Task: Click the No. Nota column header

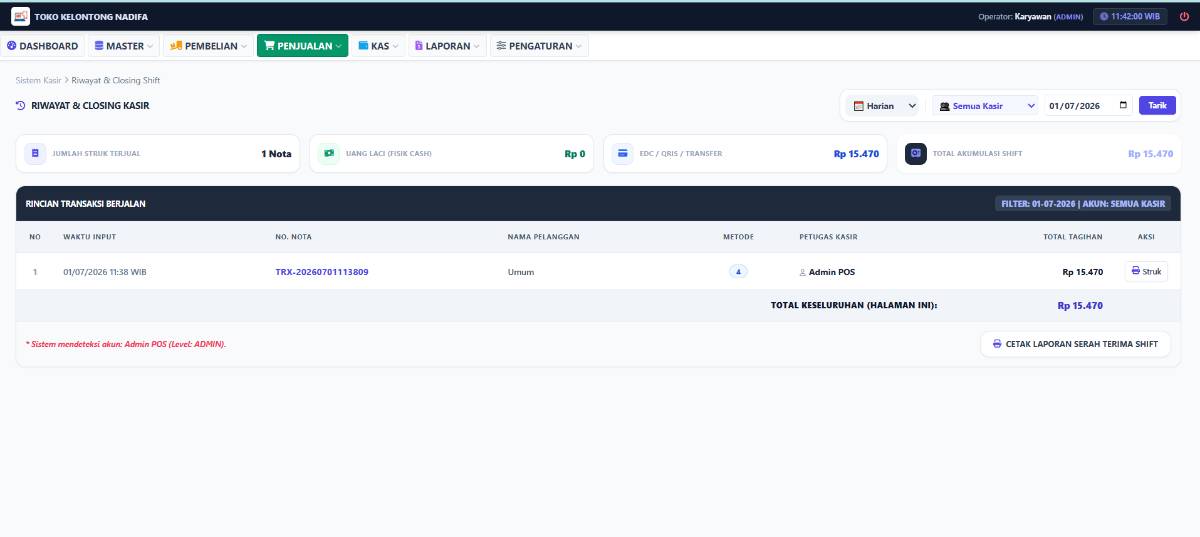Action: 293,237
